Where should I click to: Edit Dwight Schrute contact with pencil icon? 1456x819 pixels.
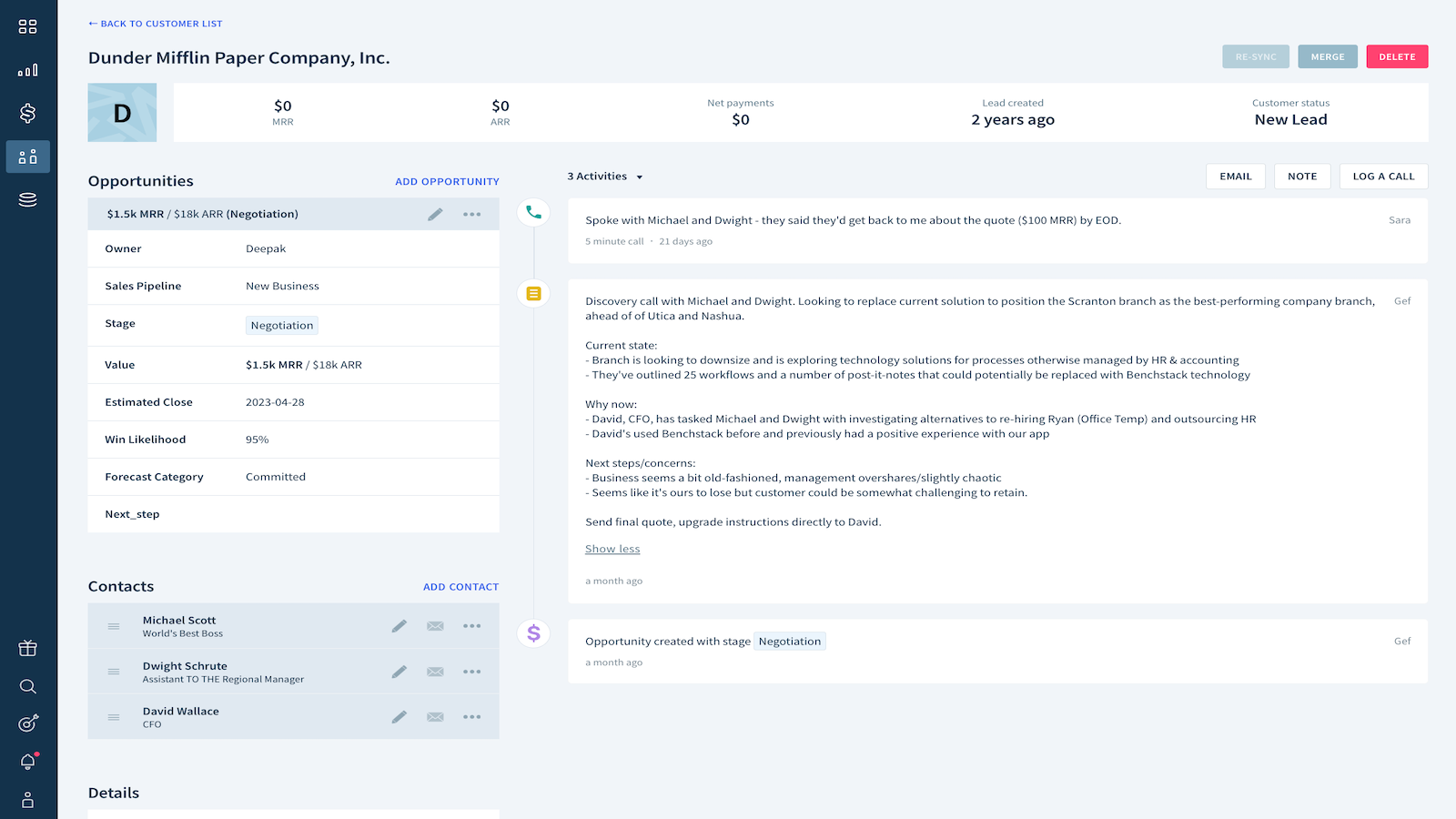(399, 672)
